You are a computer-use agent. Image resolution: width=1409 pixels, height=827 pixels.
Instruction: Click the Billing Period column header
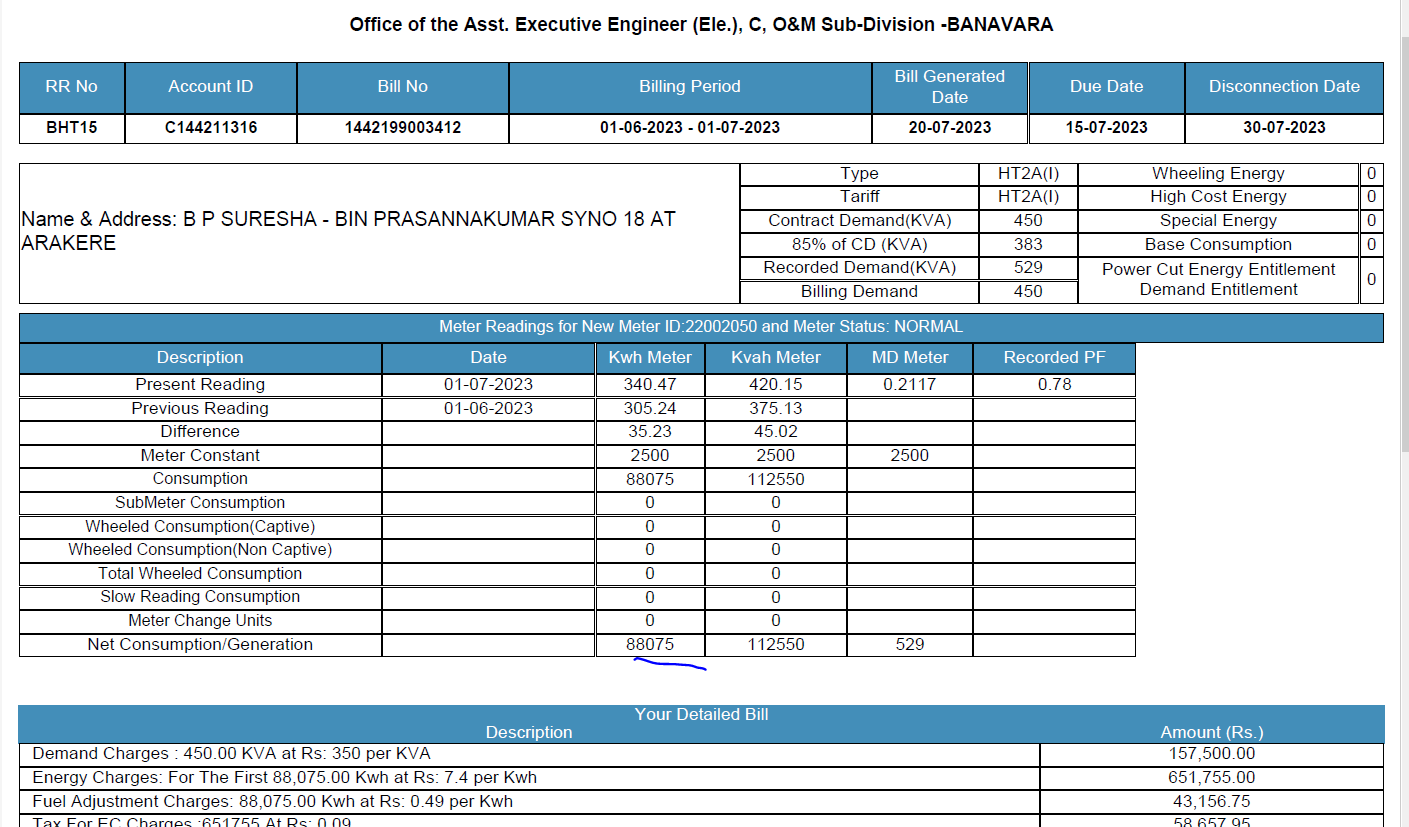click(690, 87)
